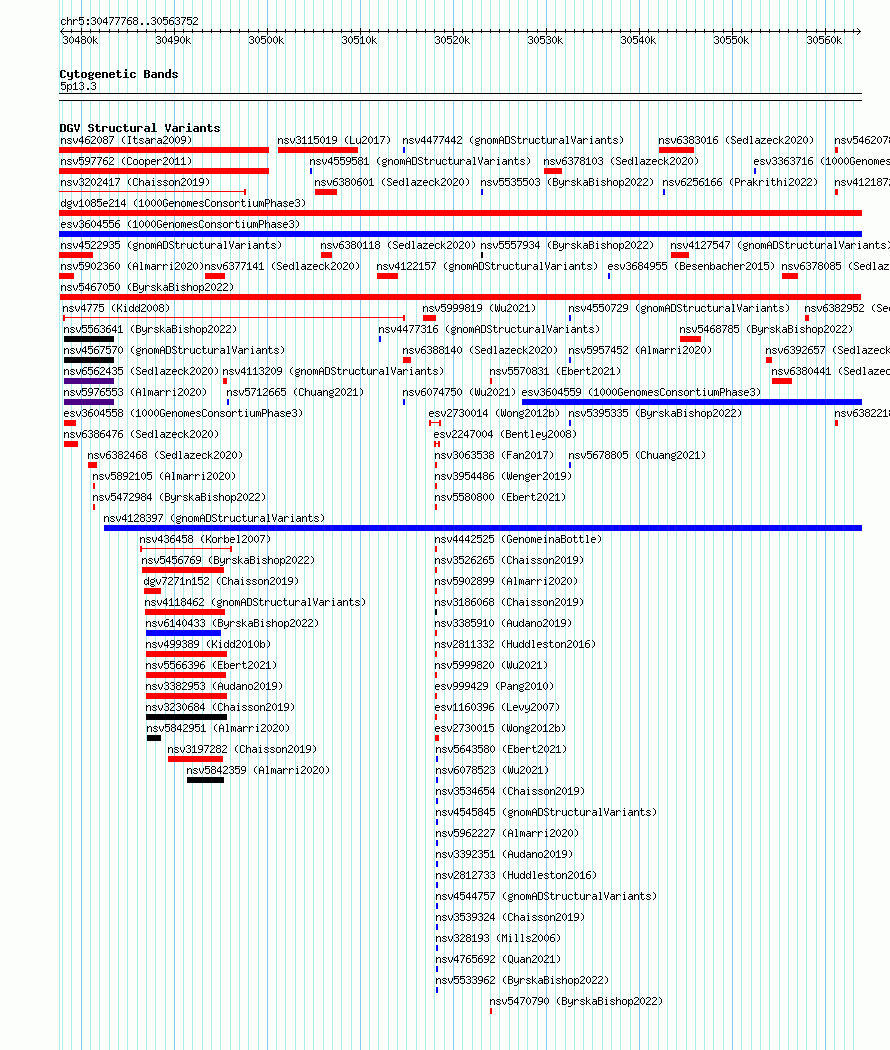Click nsv6256166 (Prakrithi2022) label
This screenshot has height=1050, width=890.
(740, 182)
